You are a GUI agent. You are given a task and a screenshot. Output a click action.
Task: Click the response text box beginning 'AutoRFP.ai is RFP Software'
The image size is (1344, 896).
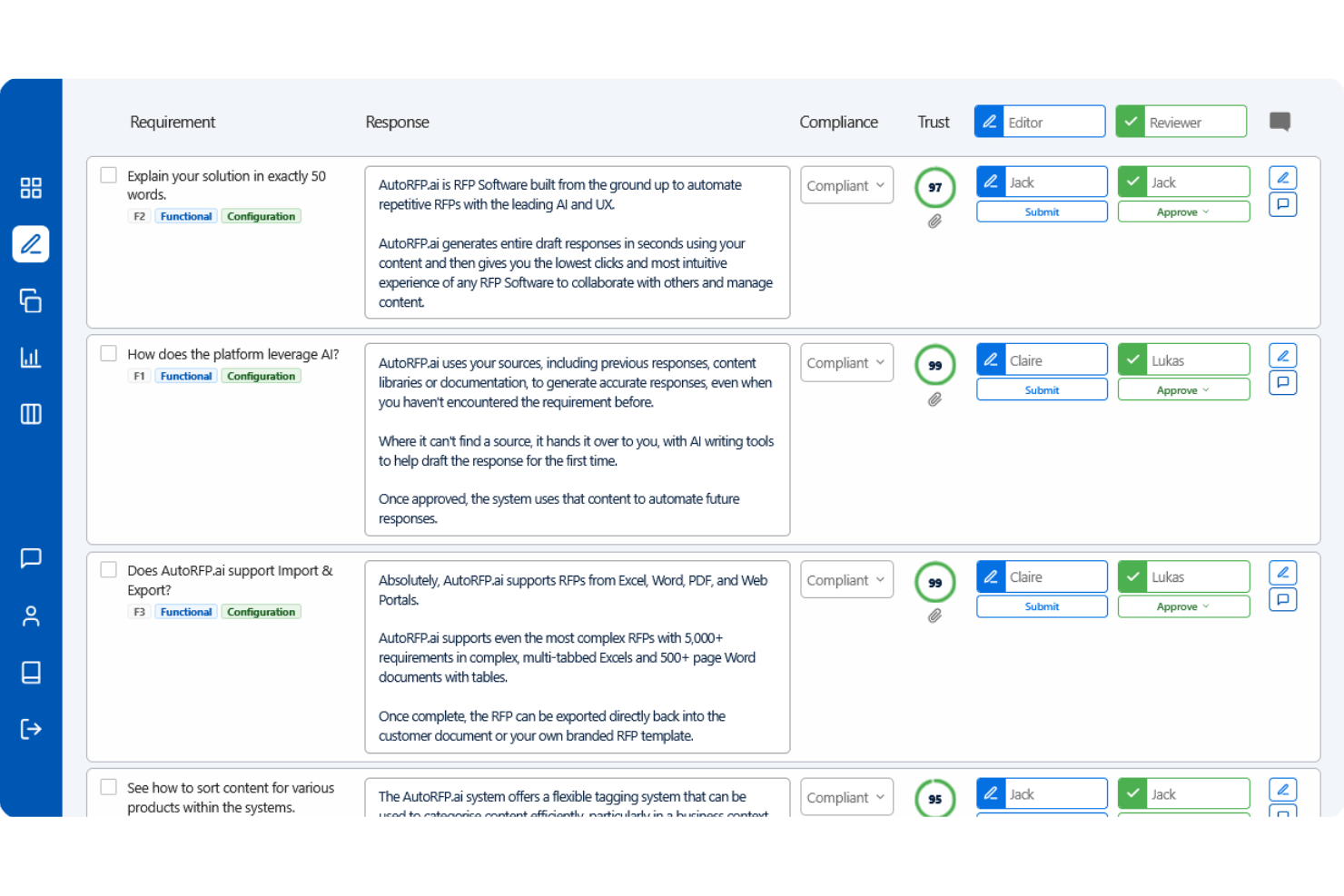pyautogui.click(x=578, y=242)
